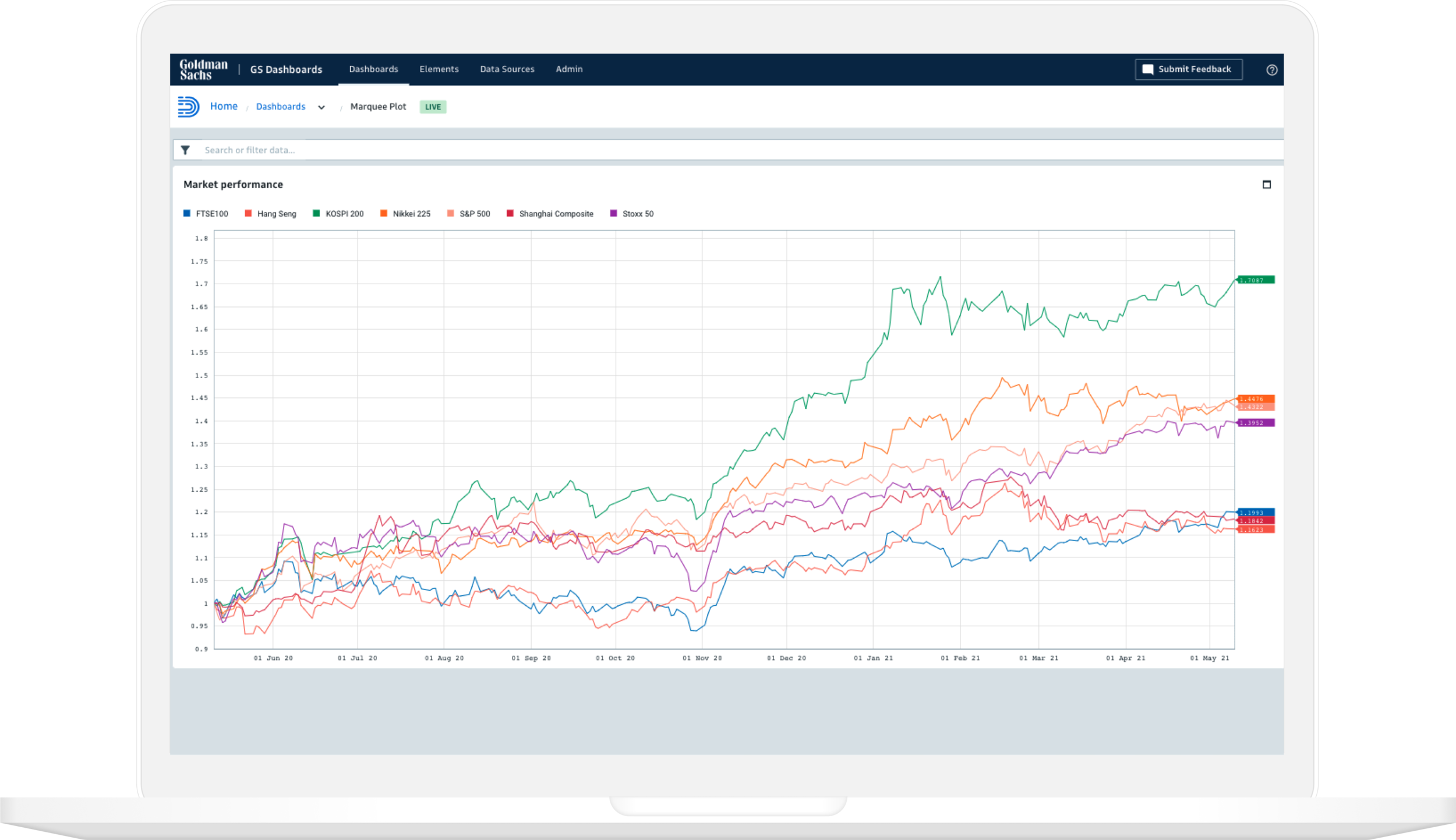Screen dimensions: 1456x840
Task: Navigate to Home via the breadcrumb link
Action: [224, 106]
